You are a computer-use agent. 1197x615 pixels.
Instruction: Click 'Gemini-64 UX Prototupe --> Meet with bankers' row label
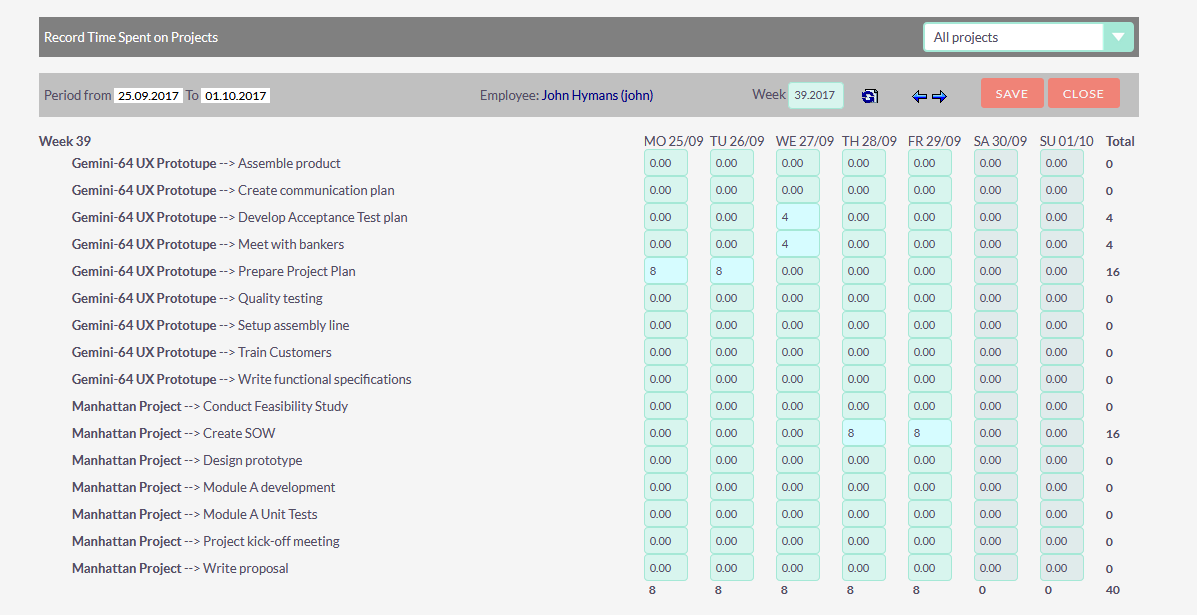pos(208,244)
